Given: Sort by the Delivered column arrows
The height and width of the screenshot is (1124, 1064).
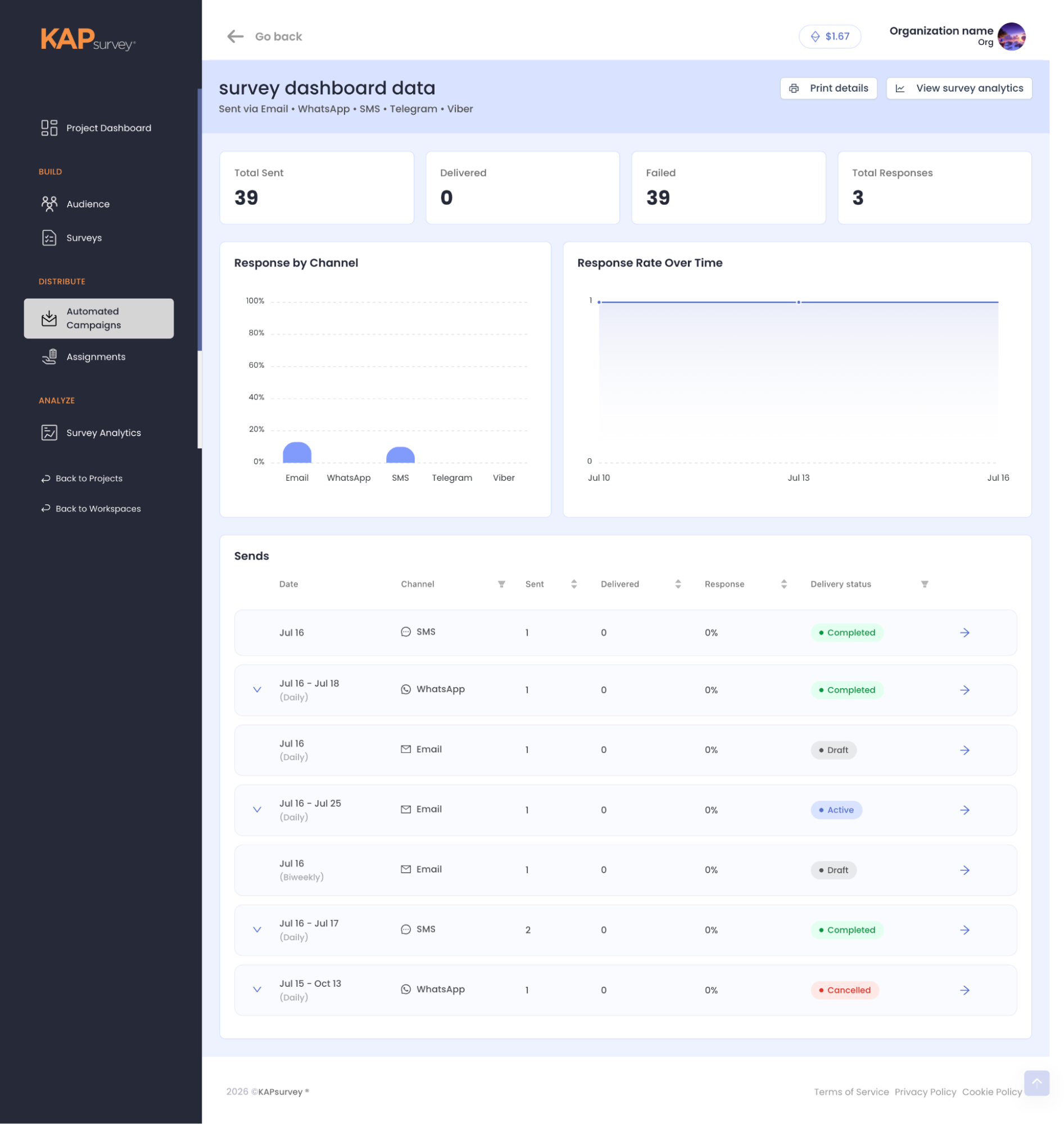Looking at the screenshot, I should point(678,584).
